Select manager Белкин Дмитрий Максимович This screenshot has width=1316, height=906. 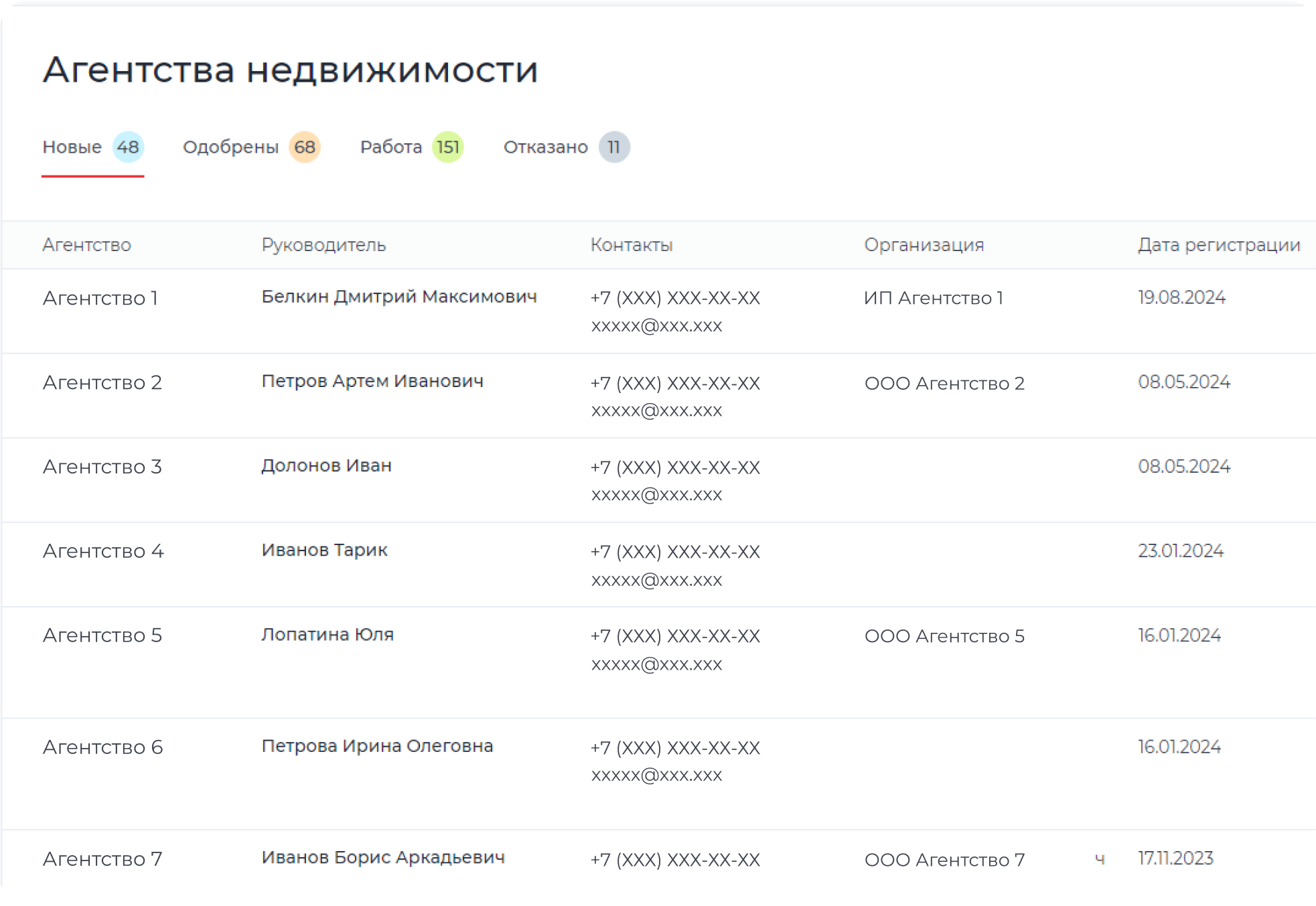pos(400,297)
